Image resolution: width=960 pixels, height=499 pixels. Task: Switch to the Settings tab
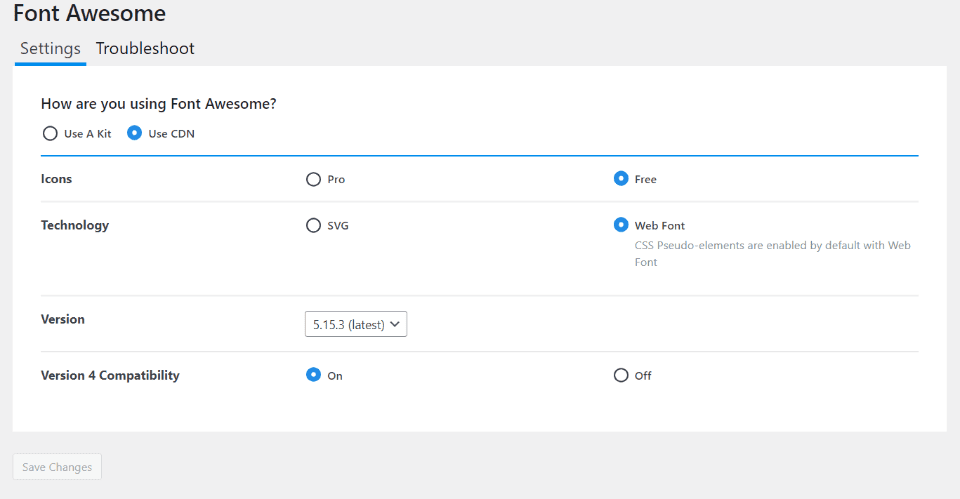(x=50, y=49)
